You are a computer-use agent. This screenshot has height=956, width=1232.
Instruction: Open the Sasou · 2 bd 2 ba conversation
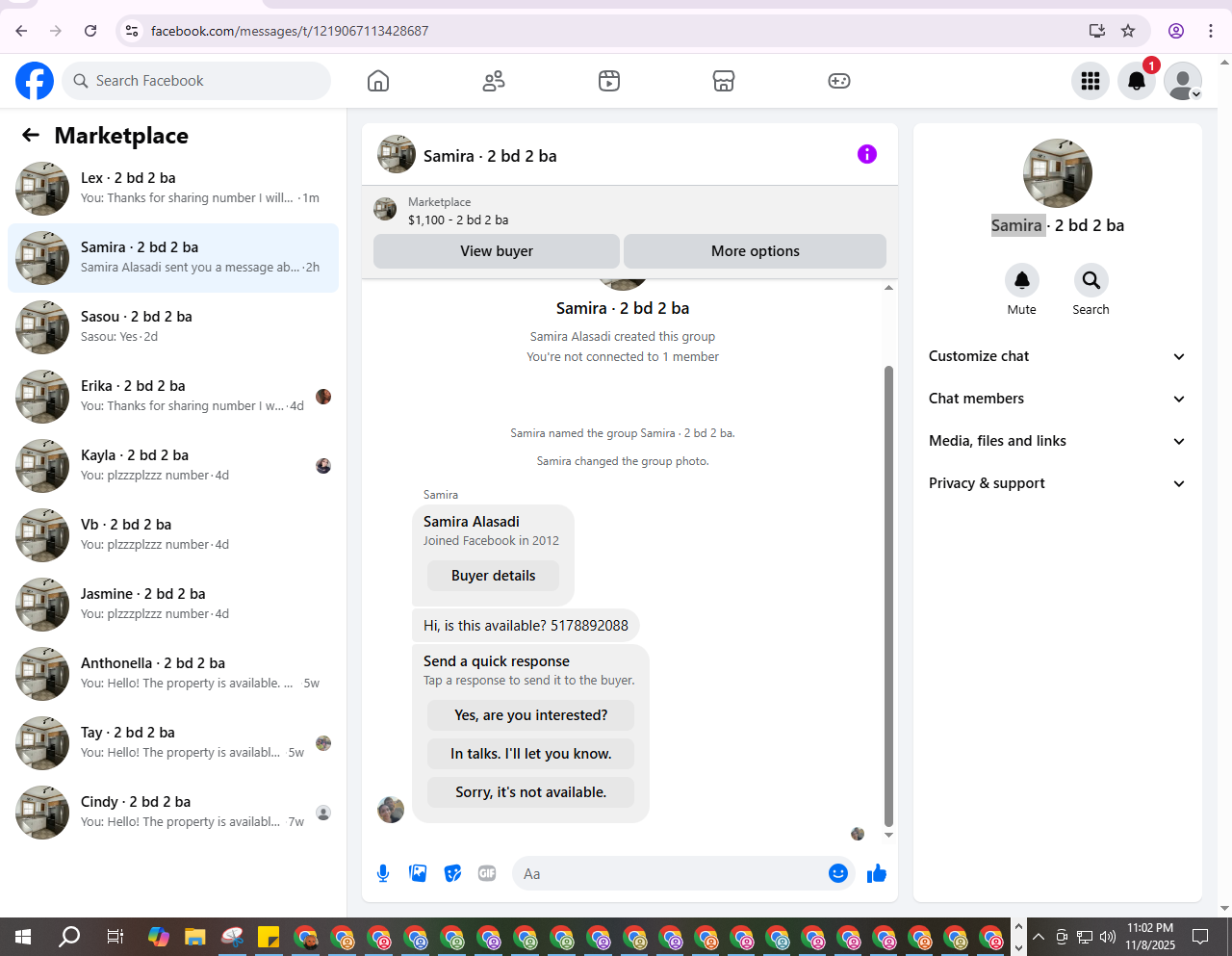(x=173, y=327)
